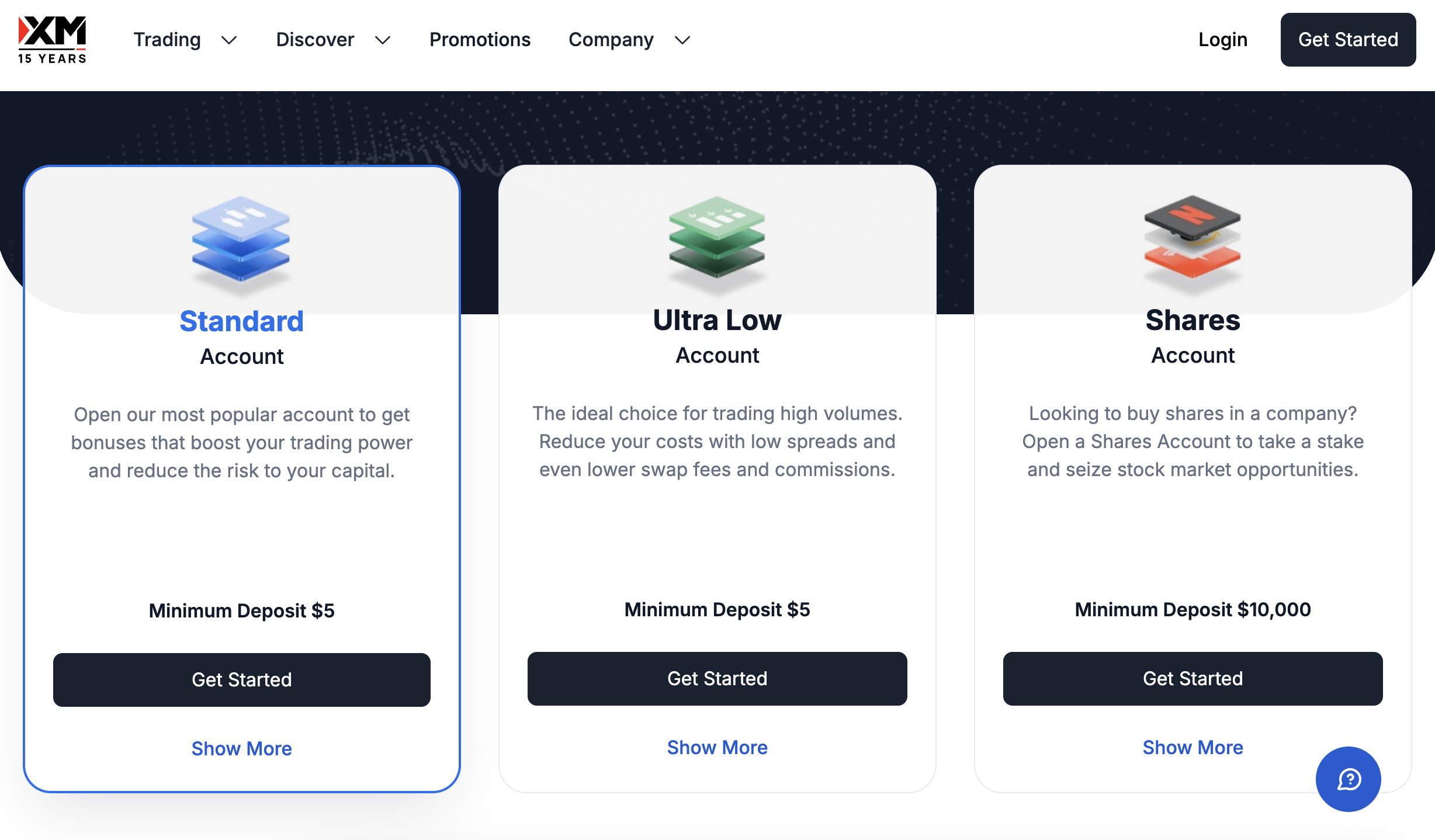Open the live chat help bubble
The width and height of the screenshot is (1435, 840).
tap(1348, 779)
